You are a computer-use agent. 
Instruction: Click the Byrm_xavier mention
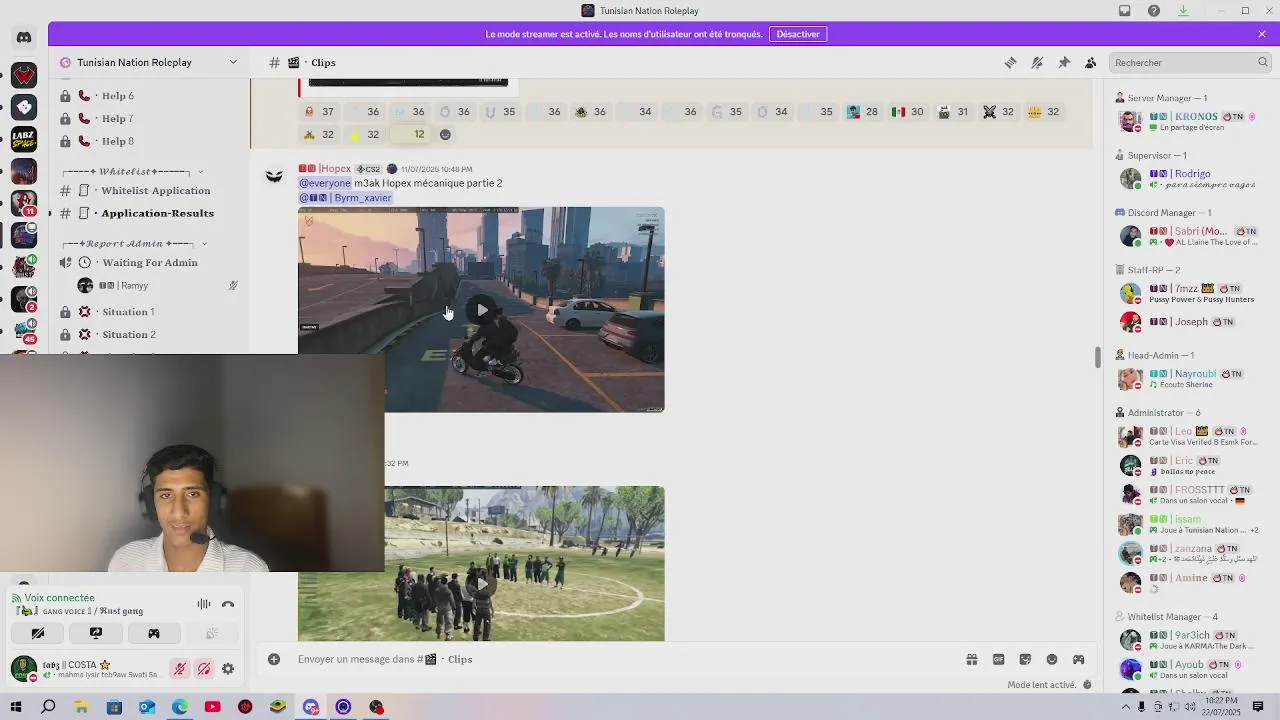pos(345,198)
